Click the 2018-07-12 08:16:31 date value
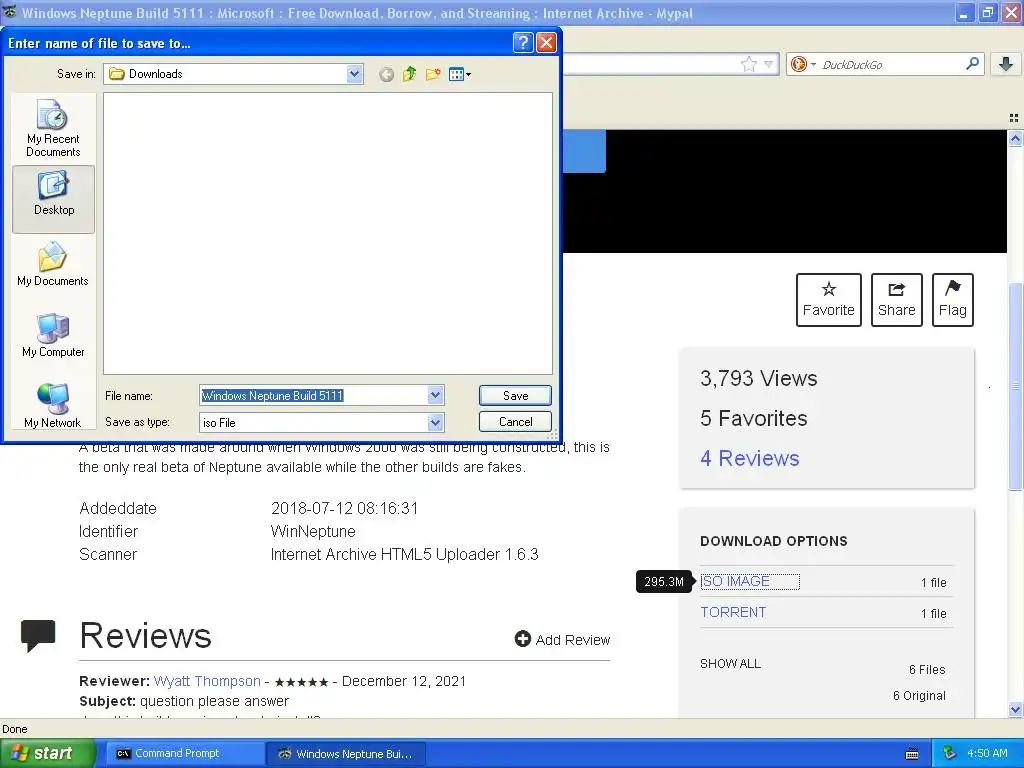Viewport: 1024px width, 768px height. pos(344,508)
